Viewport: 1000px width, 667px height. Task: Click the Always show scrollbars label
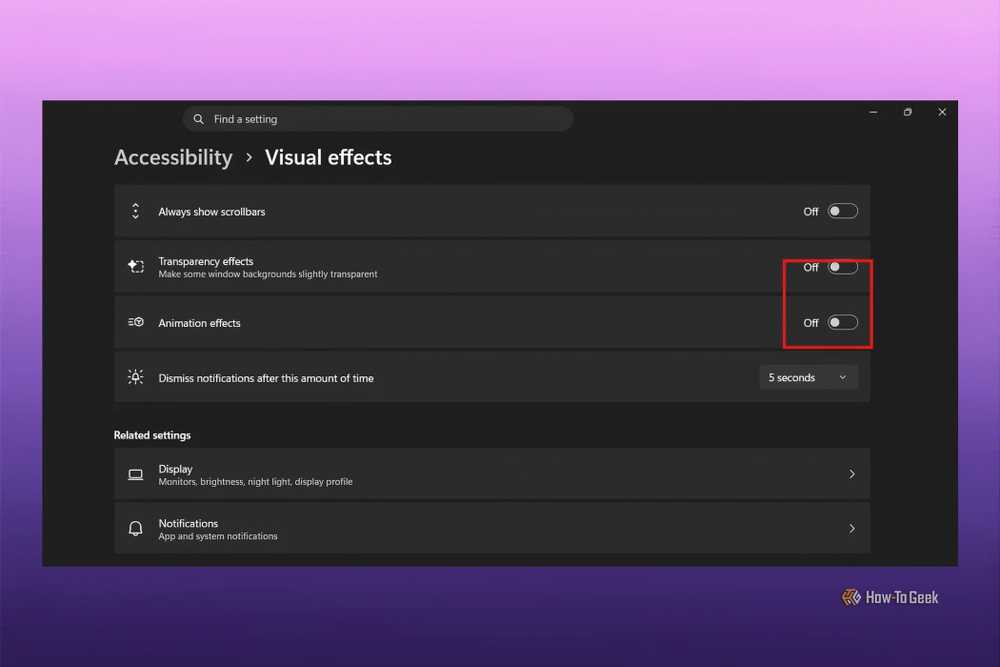point(212,212)
